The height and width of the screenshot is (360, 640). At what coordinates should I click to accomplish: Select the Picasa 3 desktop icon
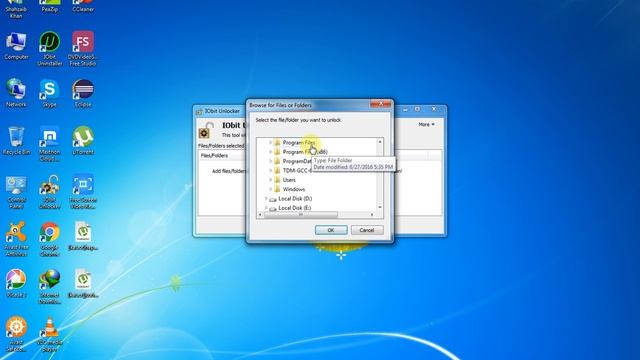(x=16, y=283)
